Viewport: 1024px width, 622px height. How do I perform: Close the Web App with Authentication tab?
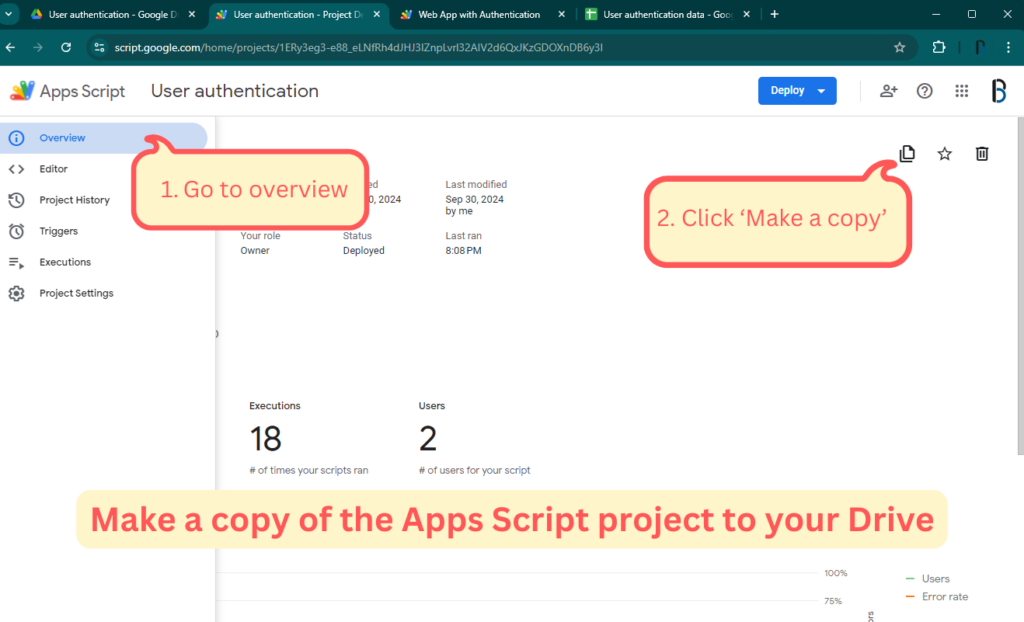562,14
